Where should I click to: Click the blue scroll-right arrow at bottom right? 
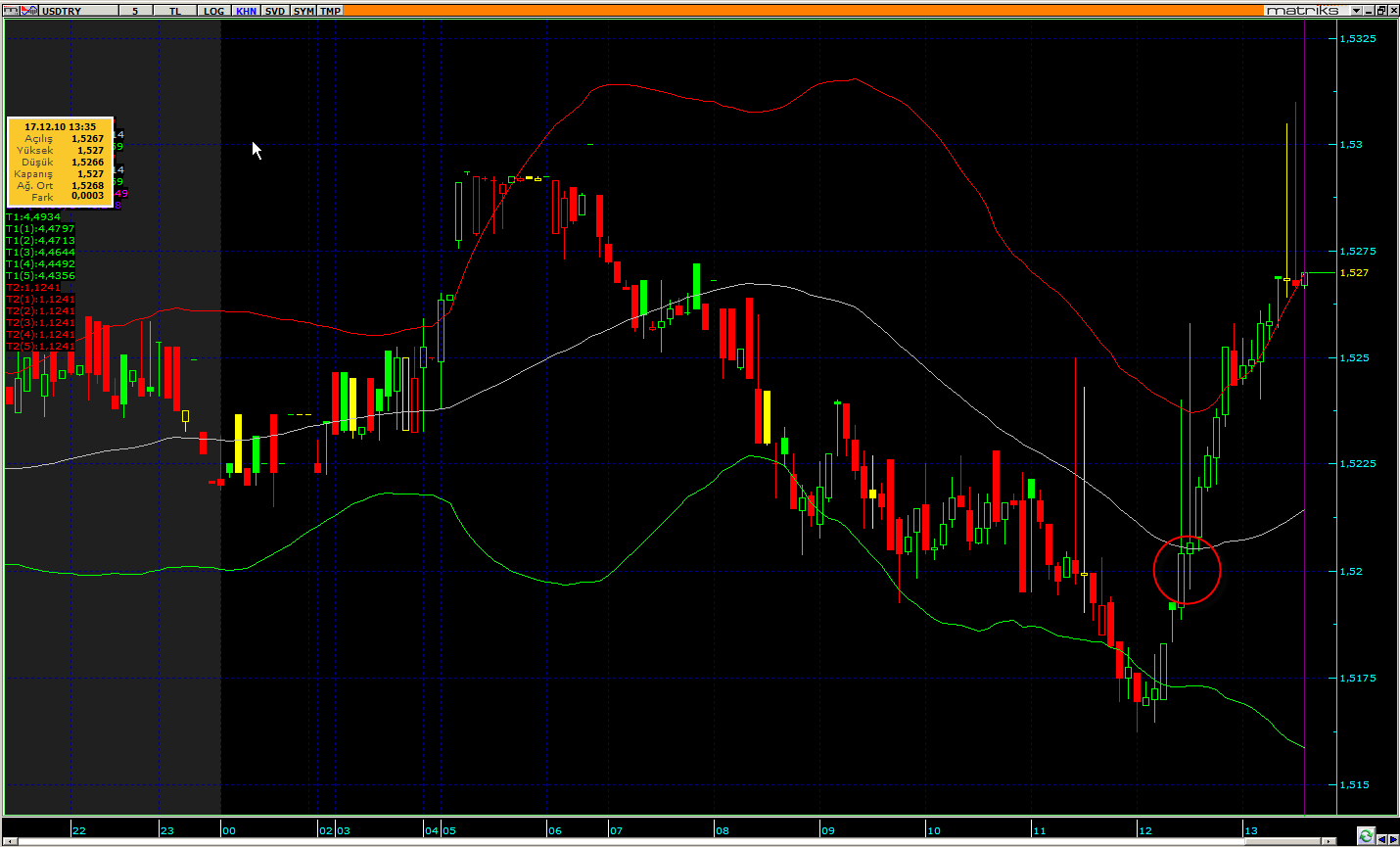click(x=1393, y=838)
